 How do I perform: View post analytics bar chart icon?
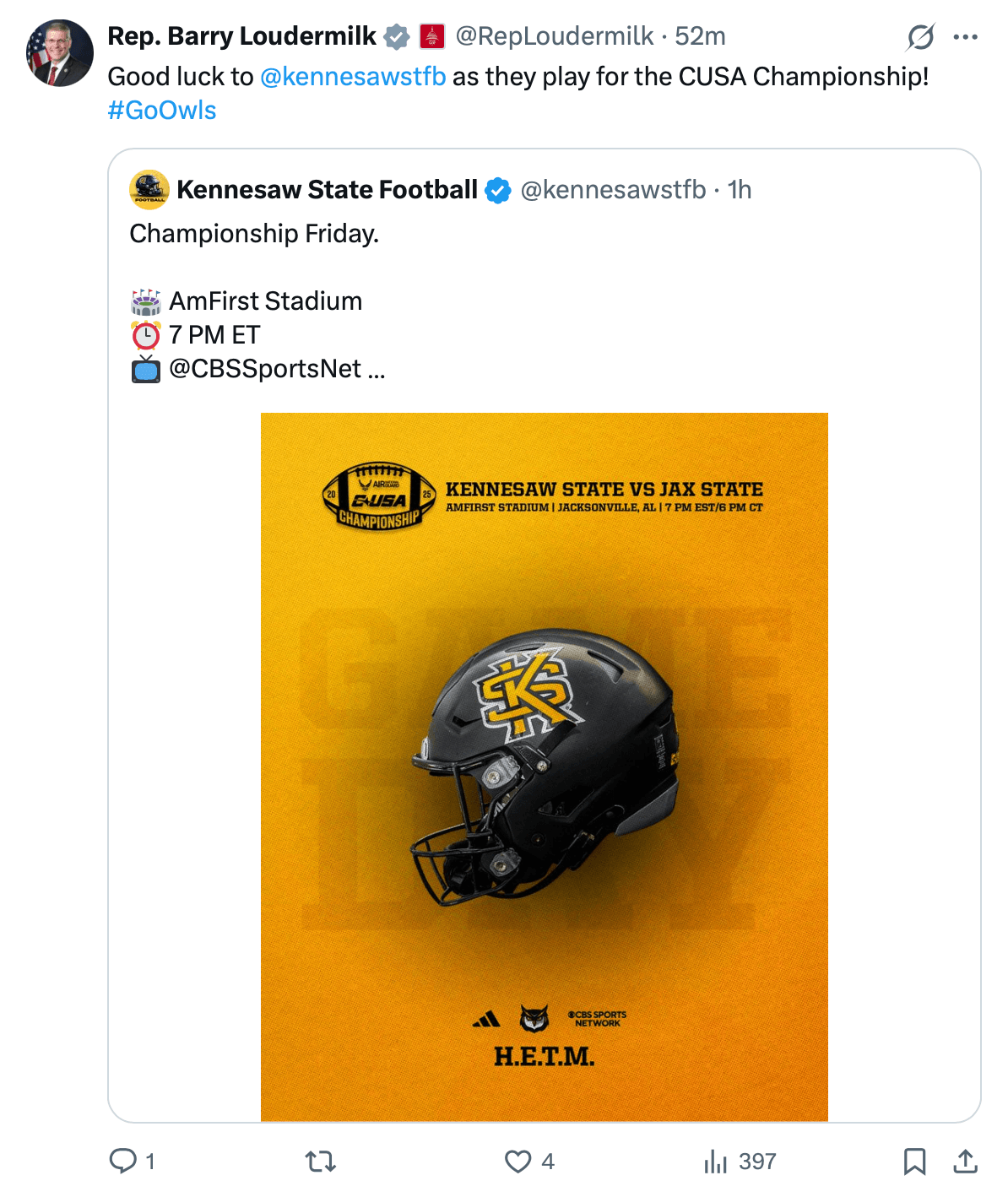[715, 1162]
